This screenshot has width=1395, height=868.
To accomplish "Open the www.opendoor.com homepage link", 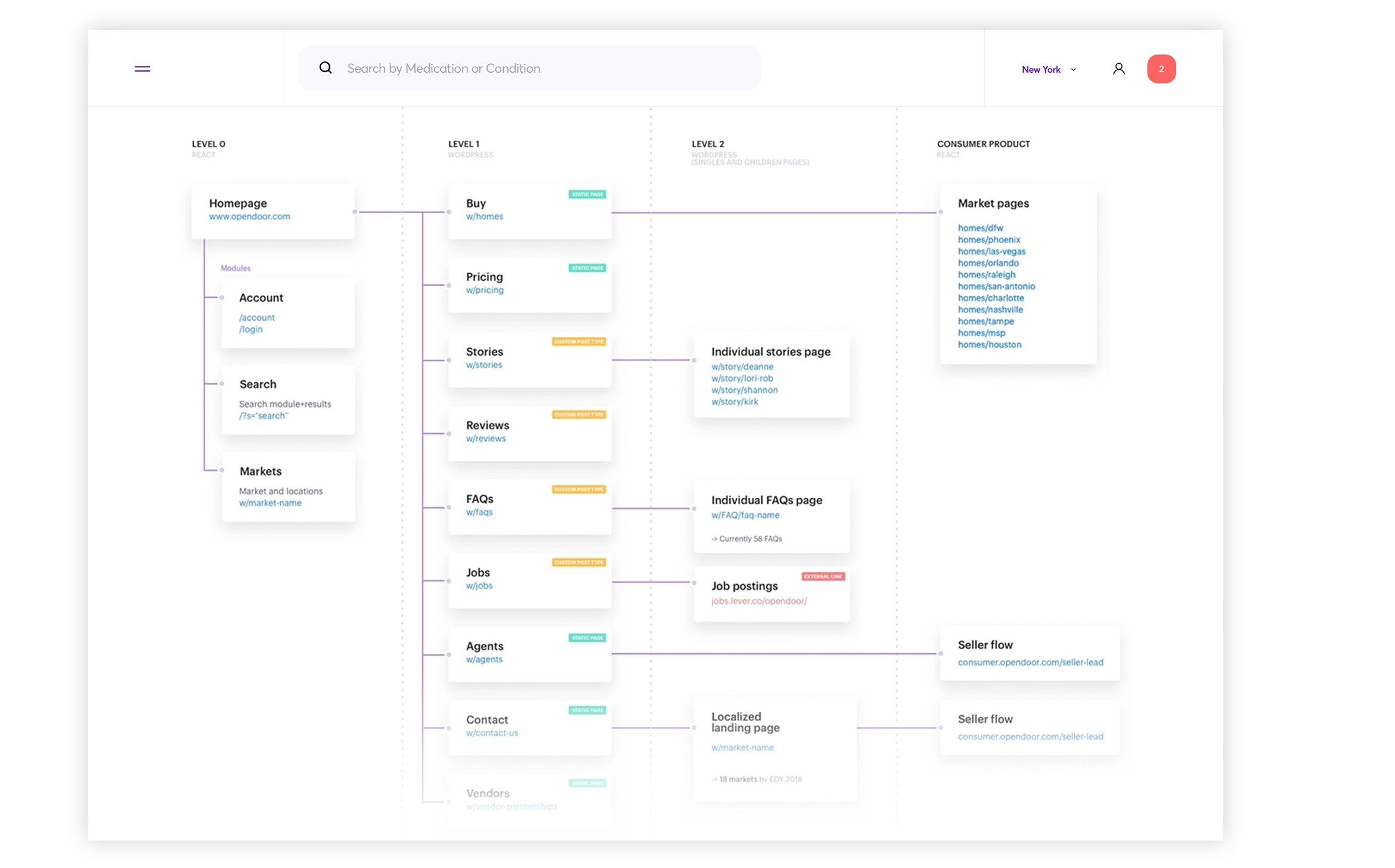I will tap(249, 217).
